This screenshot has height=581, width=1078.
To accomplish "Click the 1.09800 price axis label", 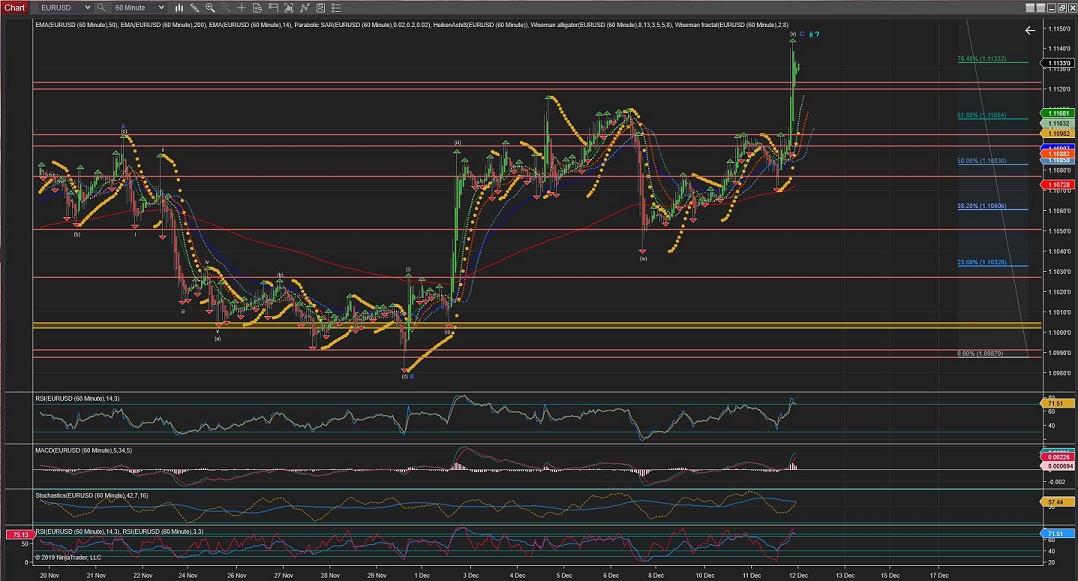I will point(1059,373).
